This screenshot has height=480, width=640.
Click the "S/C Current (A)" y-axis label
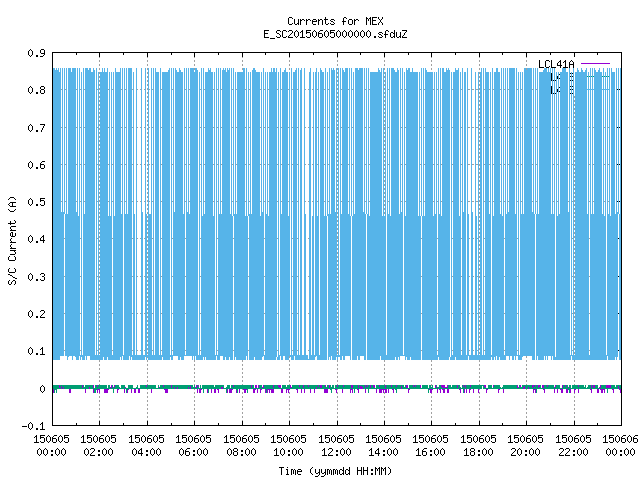coord(12,240)
